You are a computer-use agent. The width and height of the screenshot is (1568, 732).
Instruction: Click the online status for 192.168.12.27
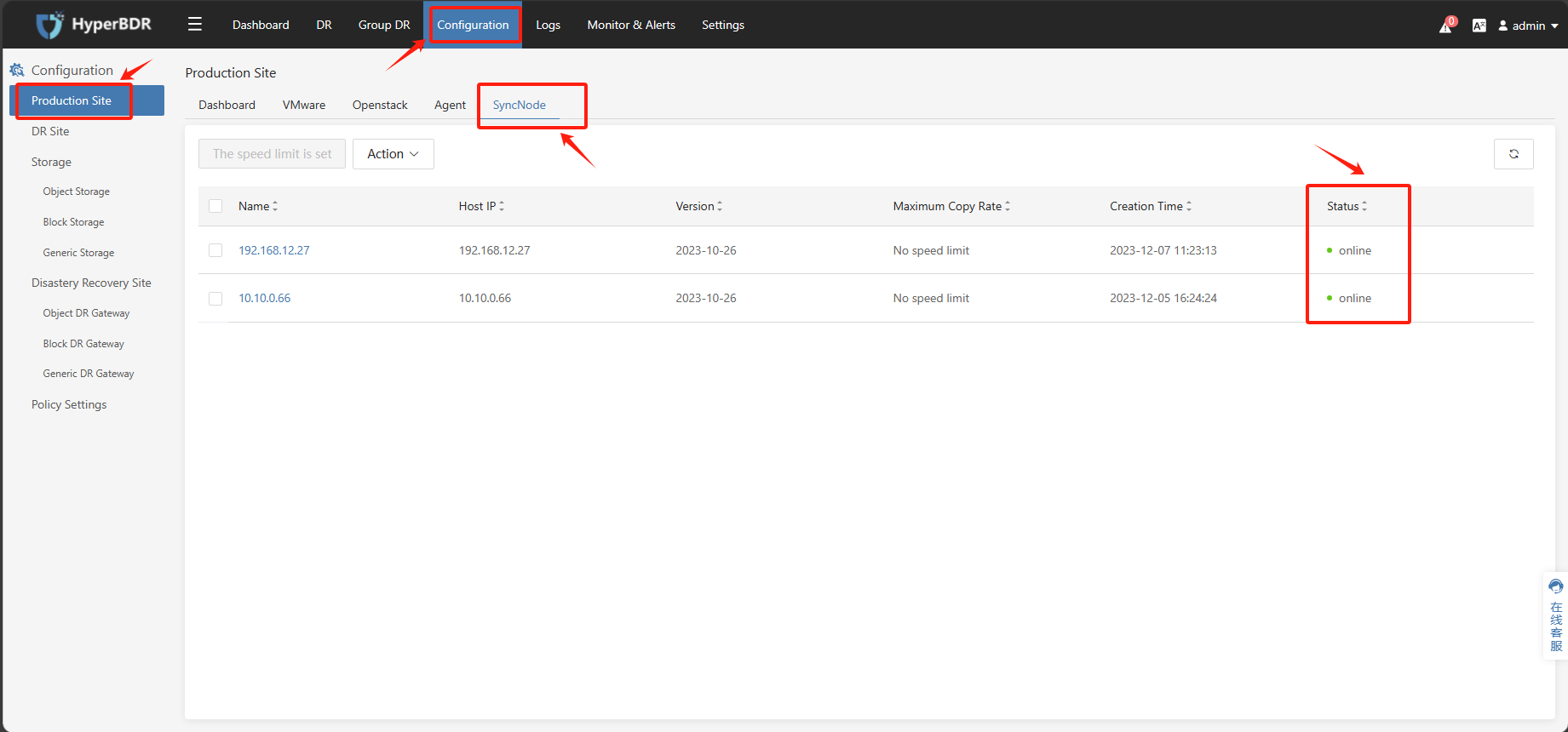(x=1349, y=250)
